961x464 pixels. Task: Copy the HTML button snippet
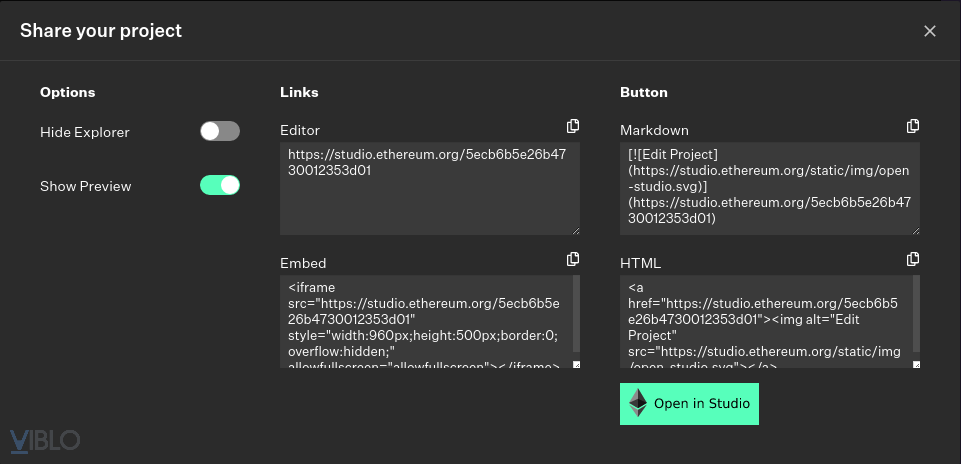click(913, 259)
